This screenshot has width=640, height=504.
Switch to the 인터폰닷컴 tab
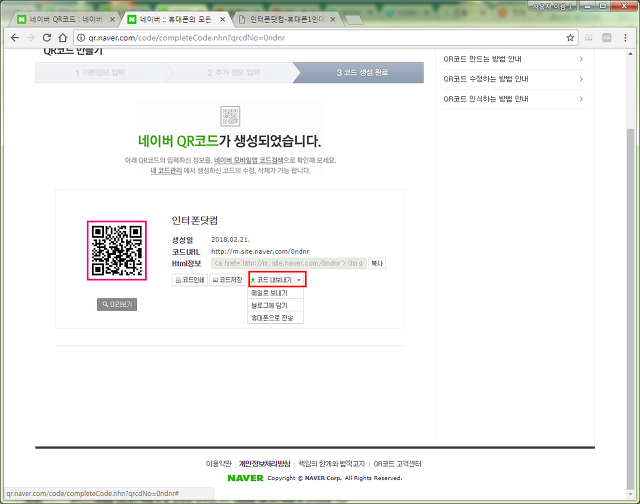286,19
